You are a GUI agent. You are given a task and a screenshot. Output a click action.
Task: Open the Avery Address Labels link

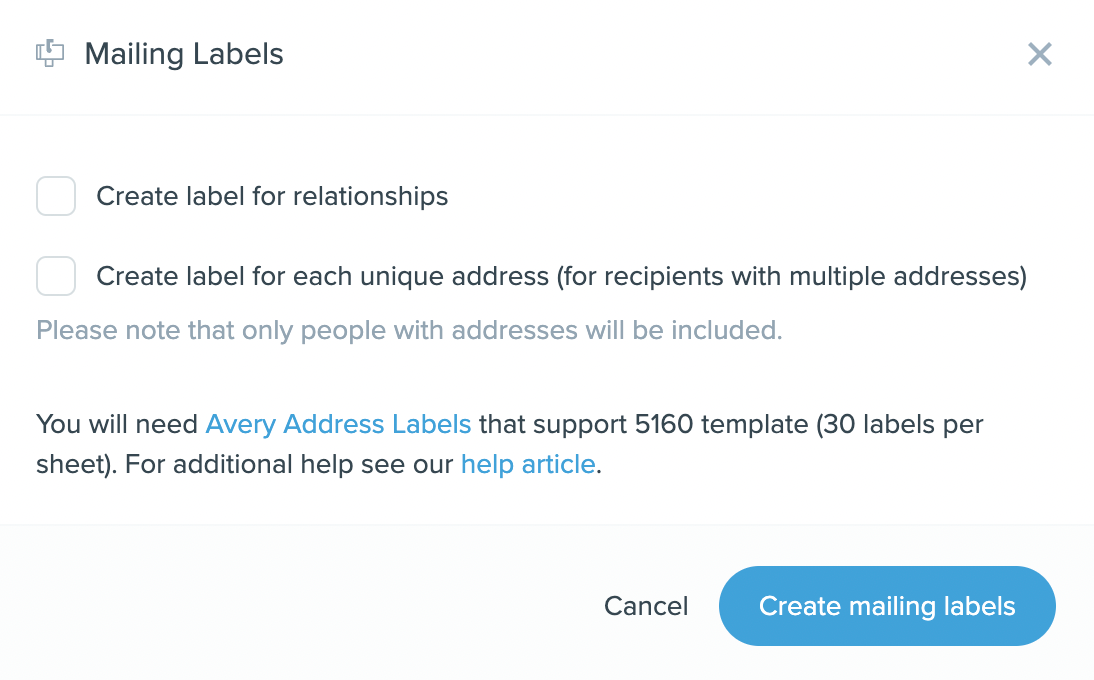point(338,424)
